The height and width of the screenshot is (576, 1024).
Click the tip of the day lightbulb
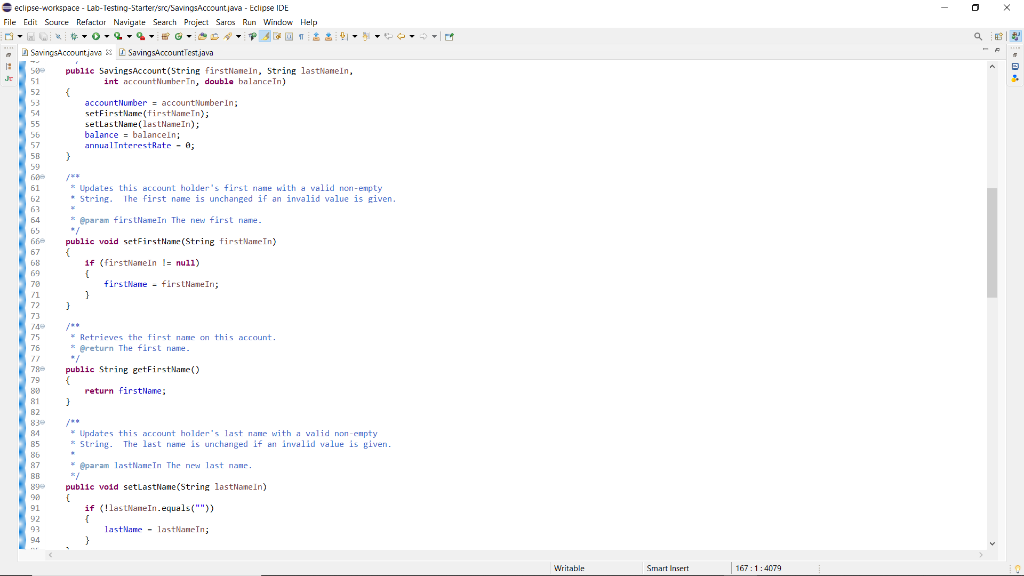tap(1017, 569)
